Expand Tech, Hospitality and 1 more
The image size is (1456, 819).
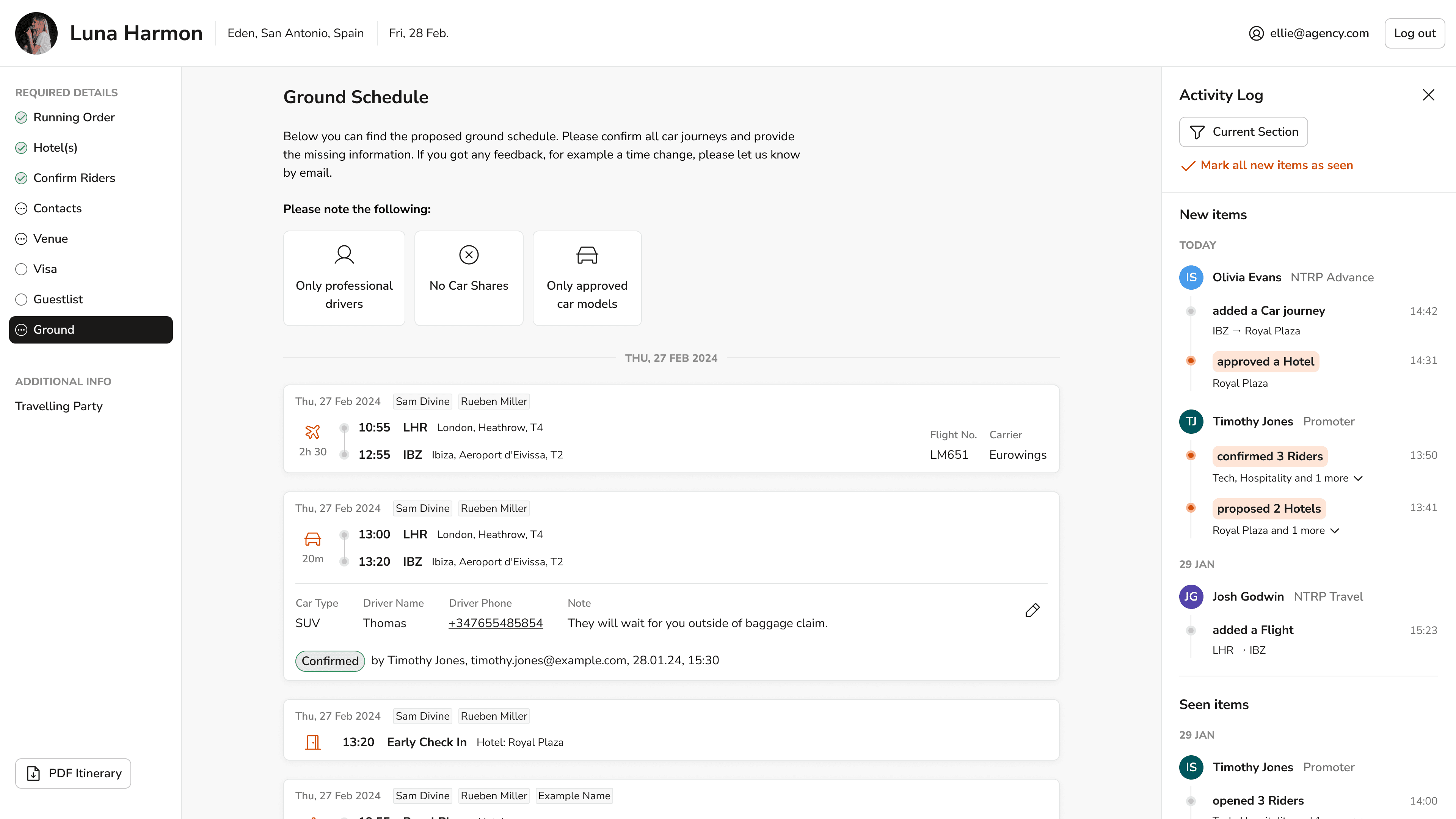[1358, 478]
